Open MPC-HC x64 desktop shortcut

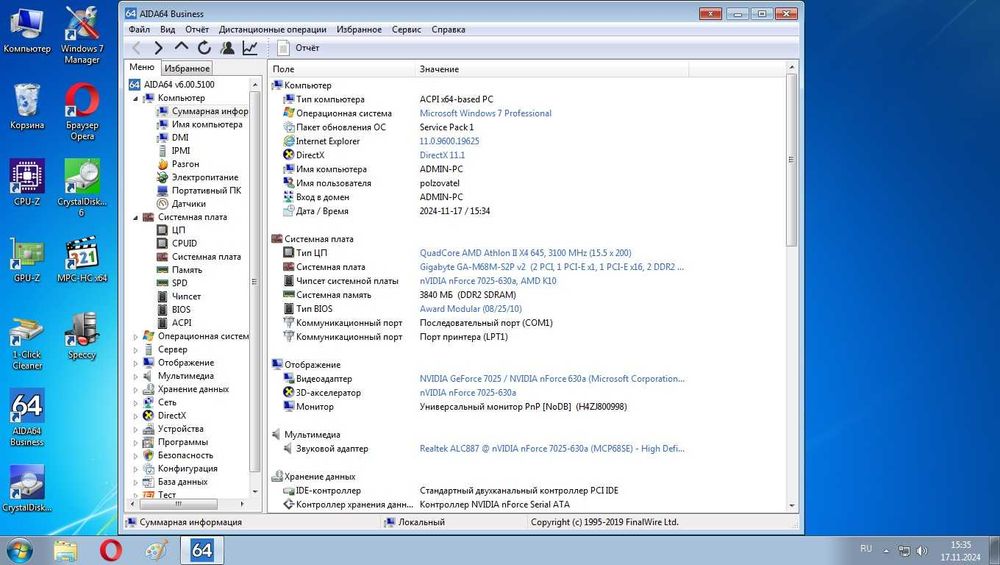click(82, 260)
